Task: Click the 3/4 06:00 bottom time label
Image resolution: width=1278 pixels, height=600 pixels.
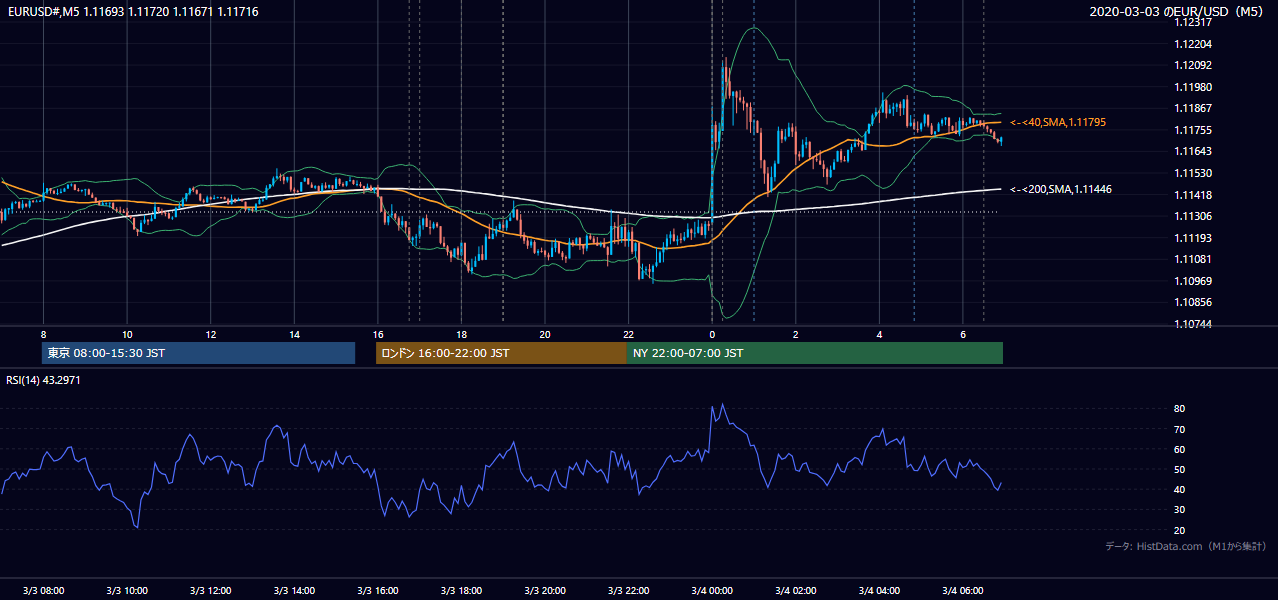Action: (x=963, y=590)
